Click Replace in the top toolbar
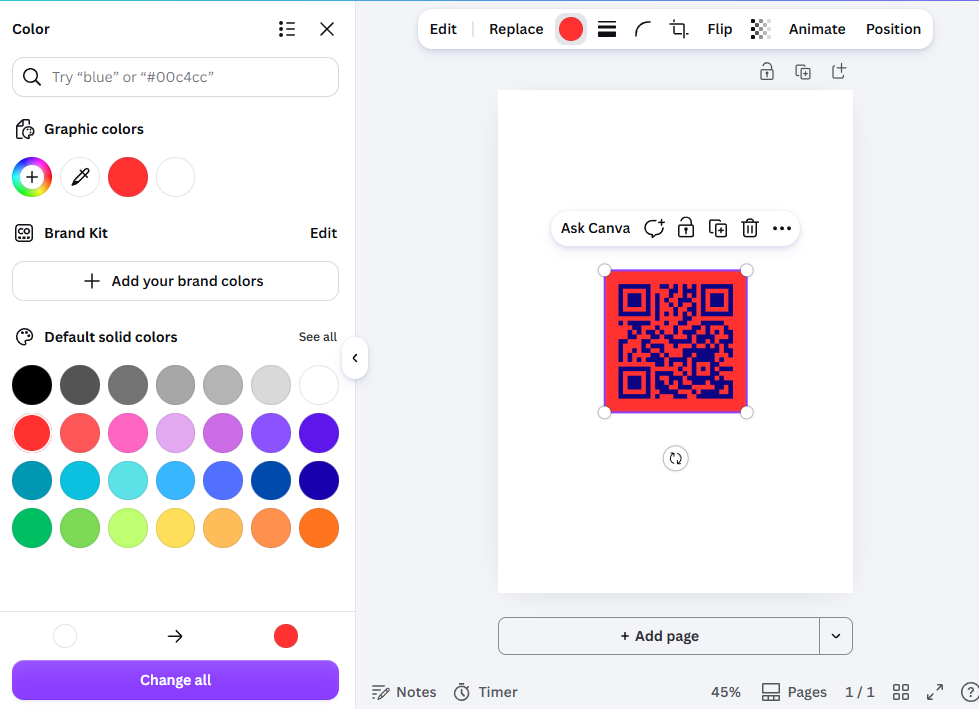This screenshot has height=709, width=979. pos(516,29)
